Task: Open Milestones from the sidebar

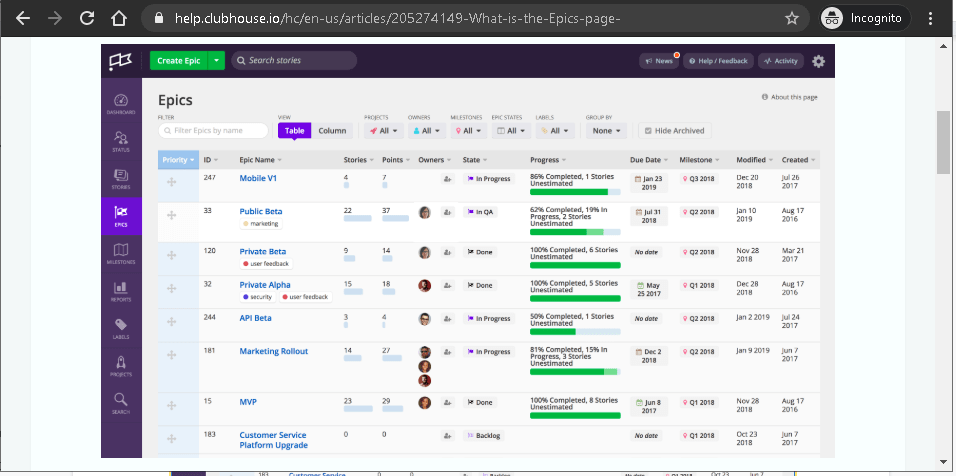Action: (x=121, y=252)
